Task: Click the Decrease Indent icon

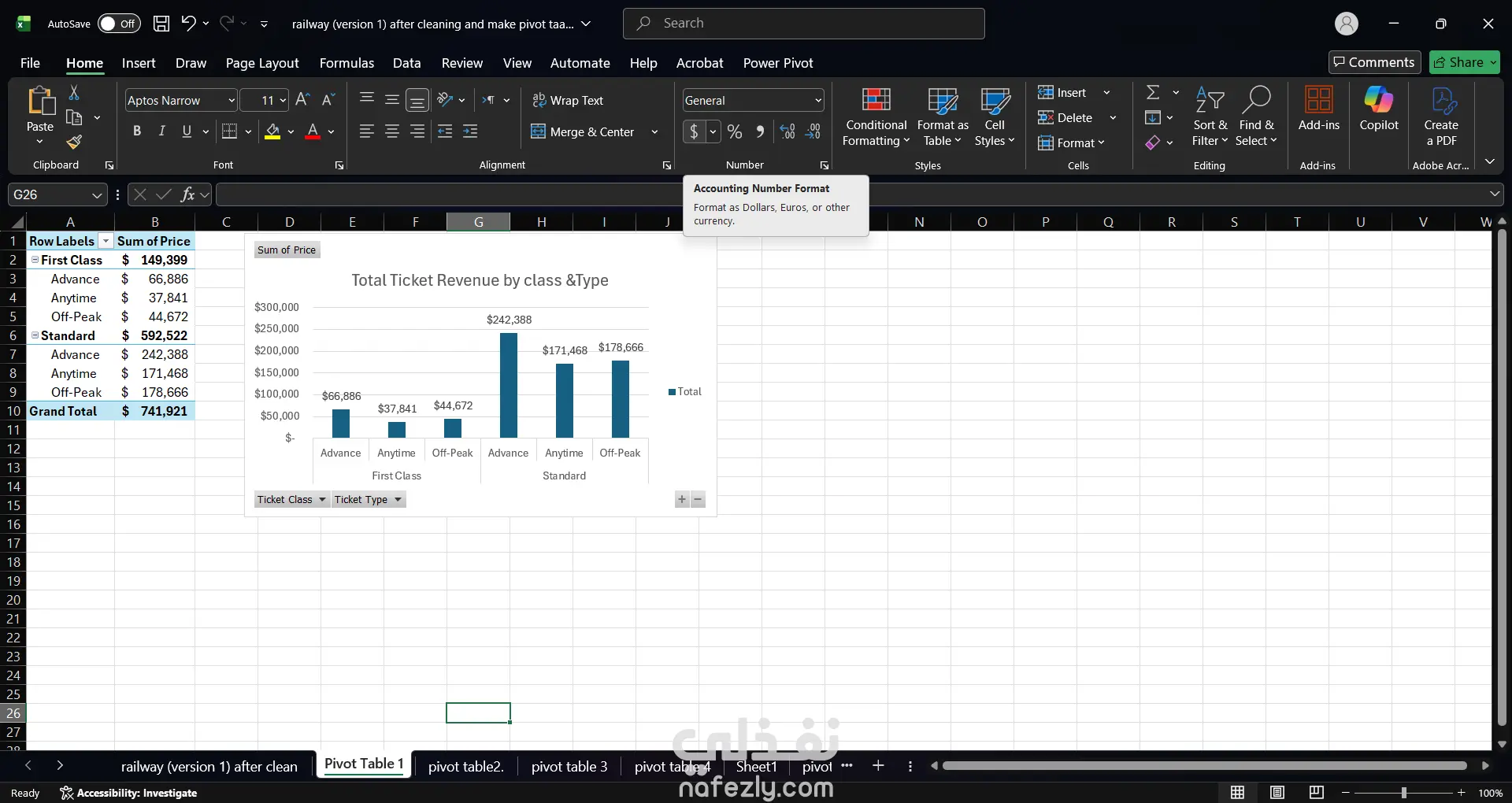Action: point(445,131)
